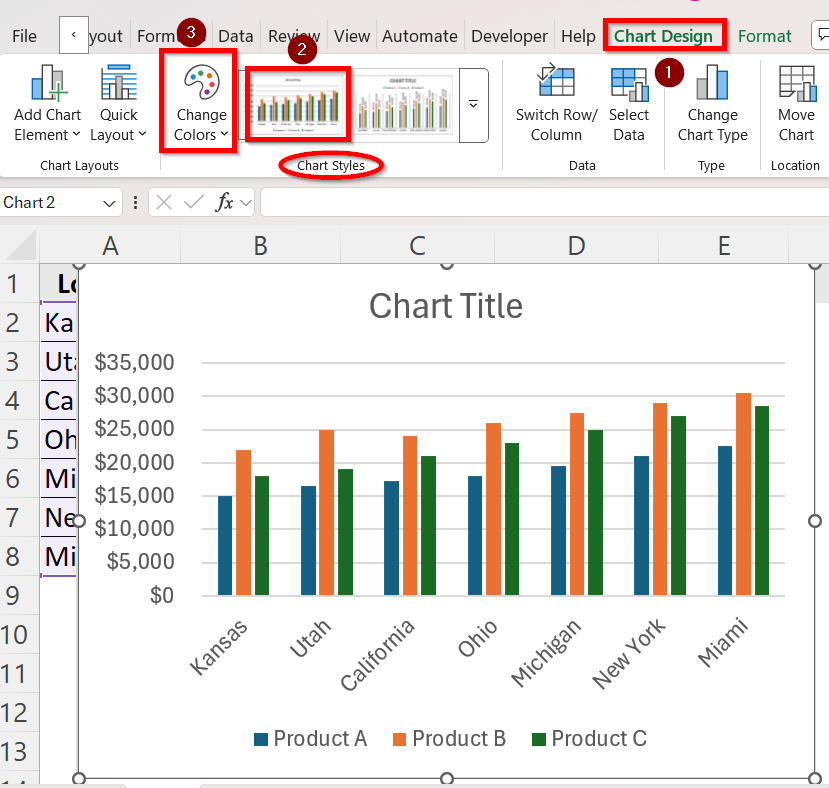Click the Chart Title text

(x=446, y=305)
